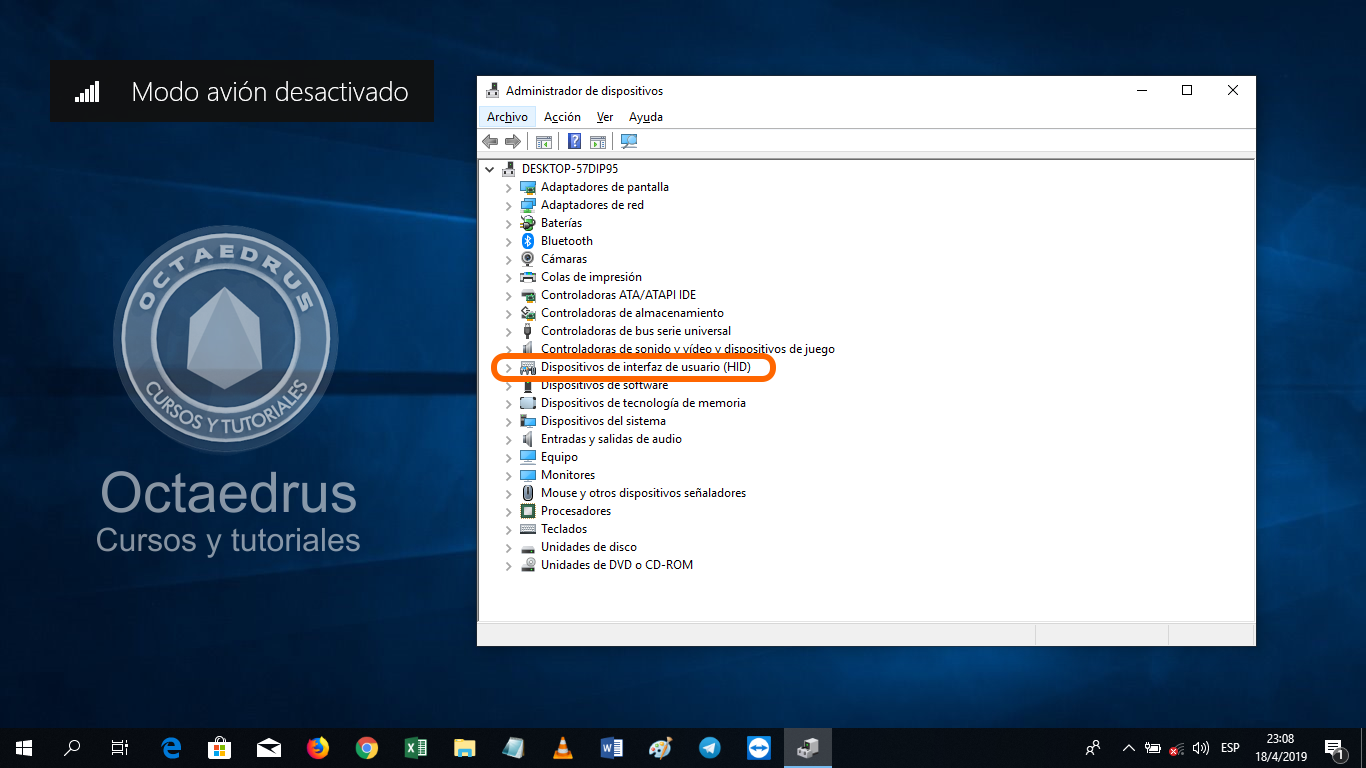Viewport: 1366px width, 768px height.
Task: Expand Controladoras de almacenamiento
Action: click(x=508, y=313)
